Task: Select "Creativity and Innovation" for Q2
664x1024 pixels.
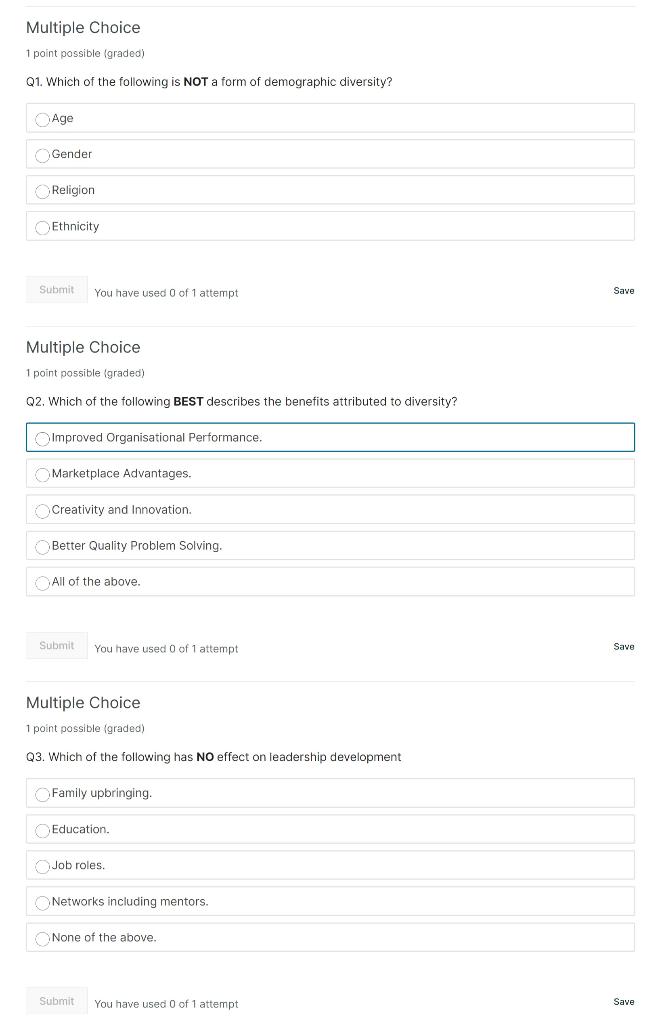Action: coord(42,510)
